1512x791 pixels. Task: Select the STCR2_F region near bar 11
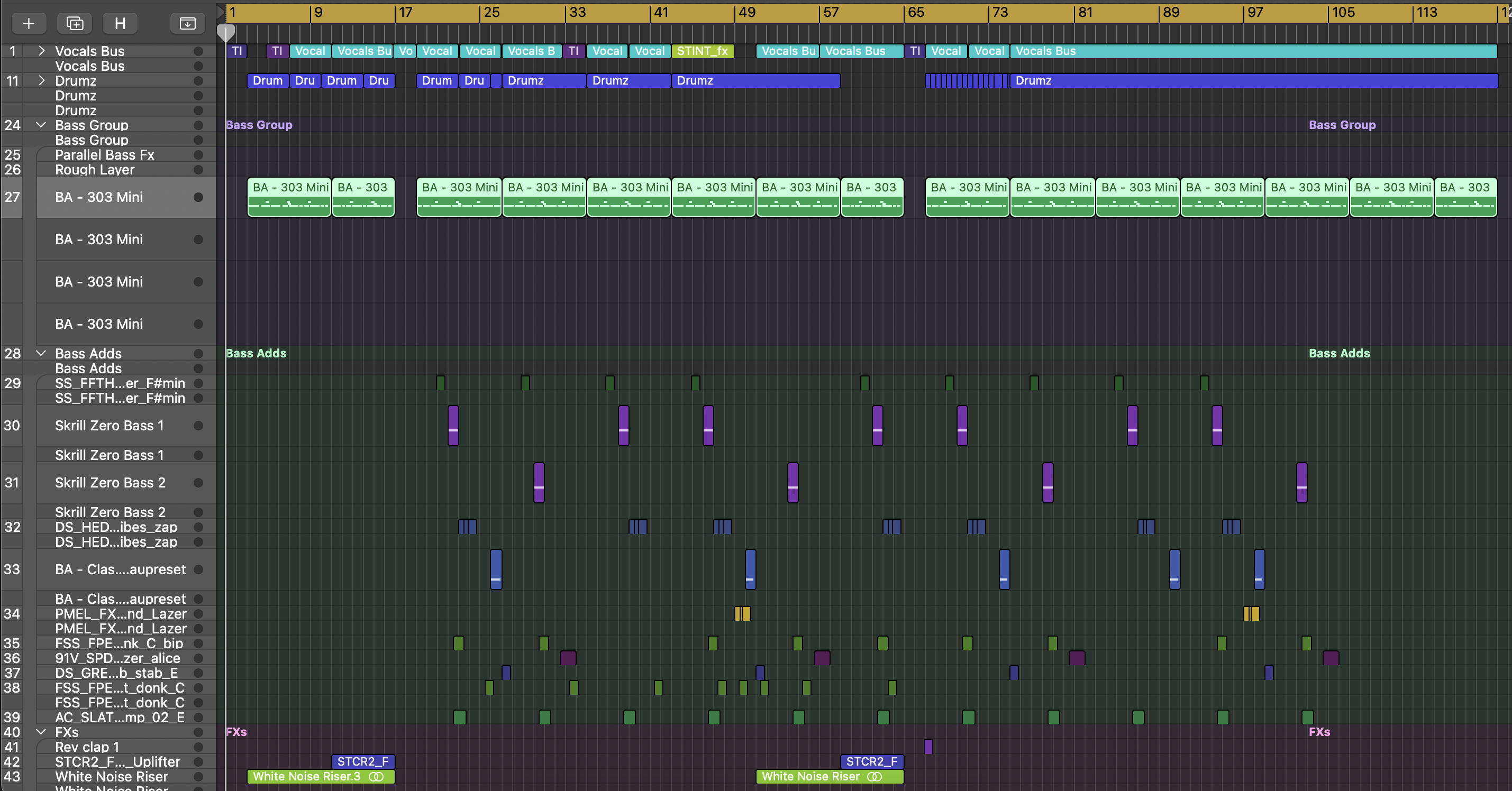click(x=363, y=762)
